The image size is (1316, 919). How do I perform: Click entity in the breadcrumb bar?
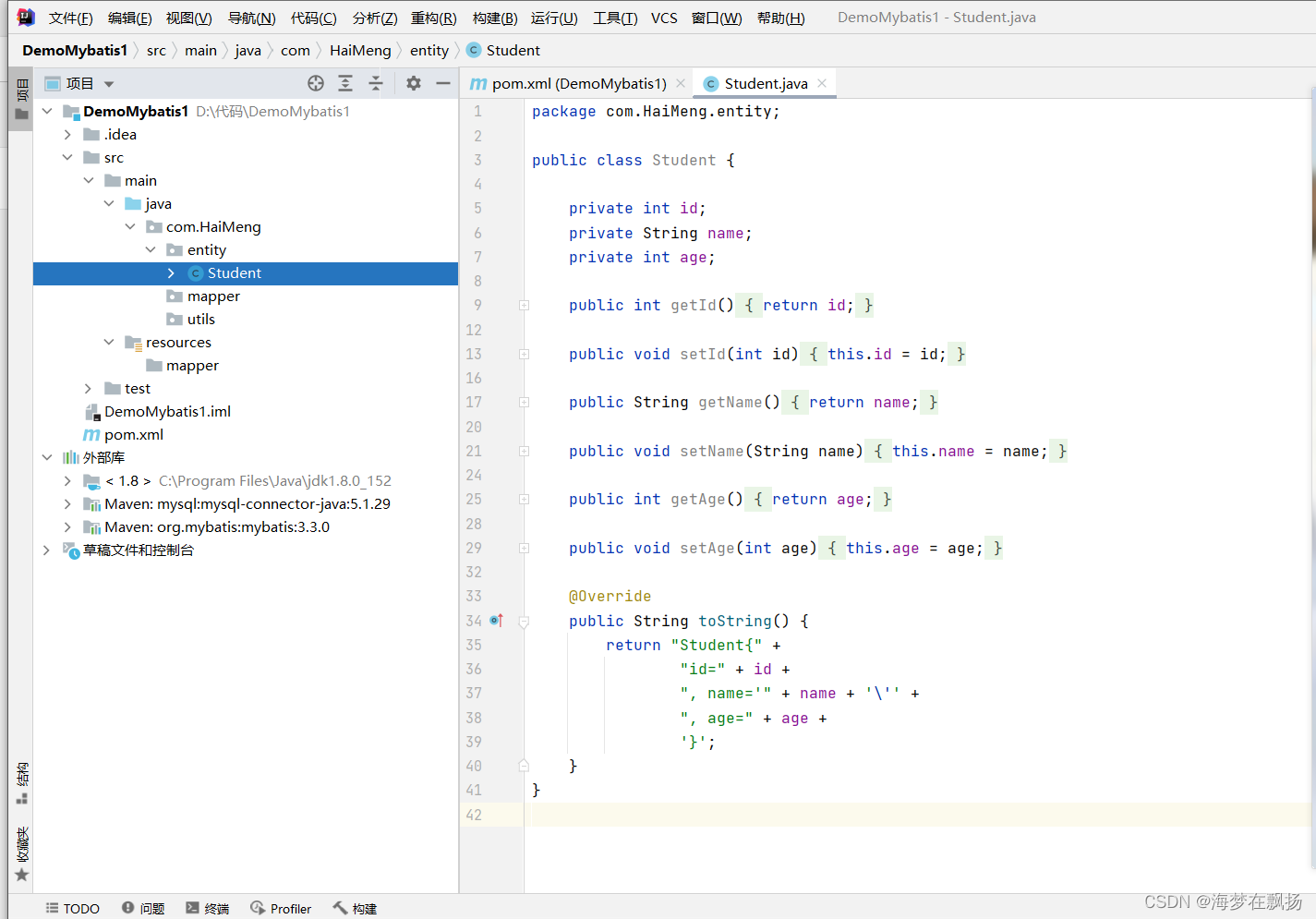pos(429,50)
